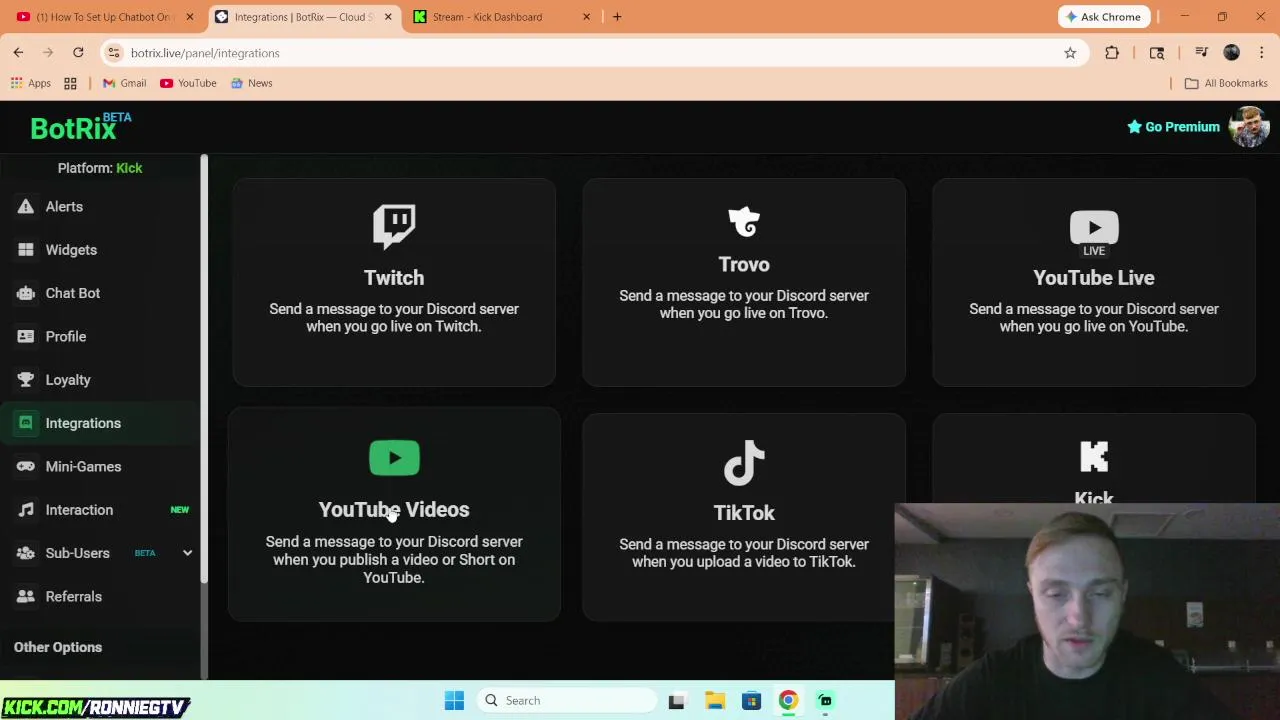The height and width of the screenshot is (720, 1280).
Task: Open the YouTube Live card title
Action: pos(1094,278)
